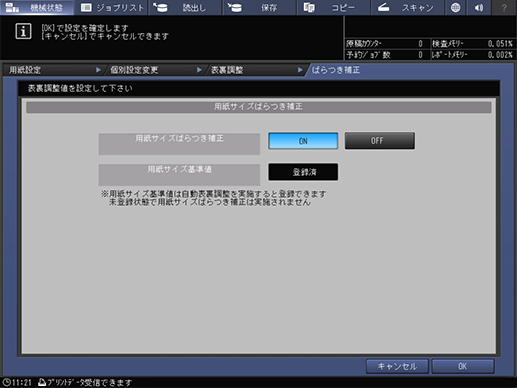Click the information icon beside the message

[x=23, y=31]
